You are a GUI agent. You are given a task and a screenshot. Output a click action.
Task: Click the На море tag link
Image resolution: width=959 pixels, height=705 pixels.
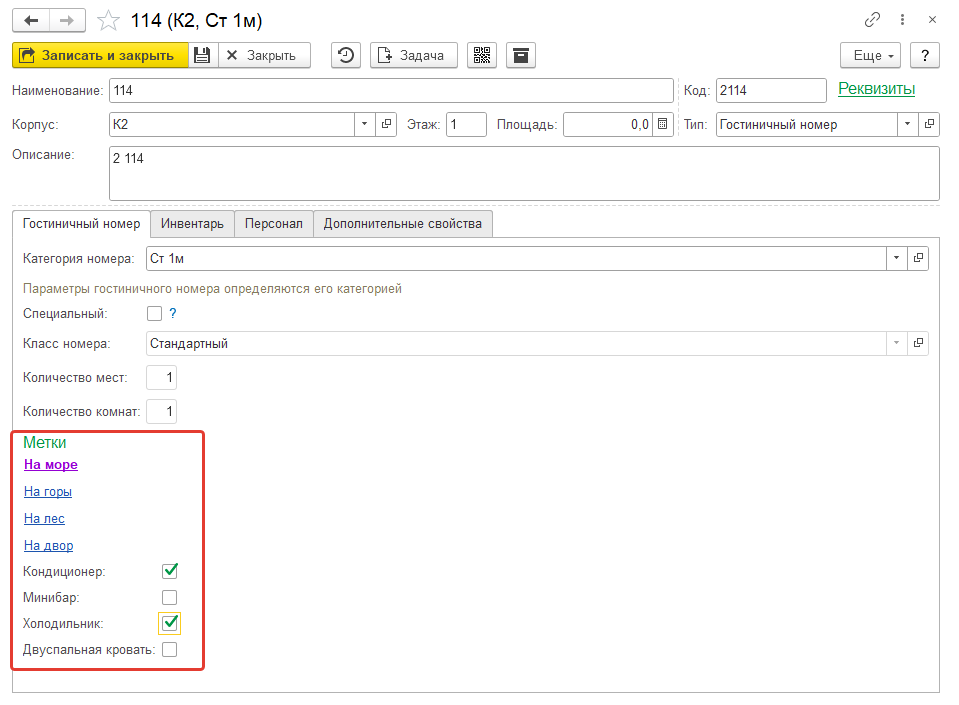(x=51, y=465)
